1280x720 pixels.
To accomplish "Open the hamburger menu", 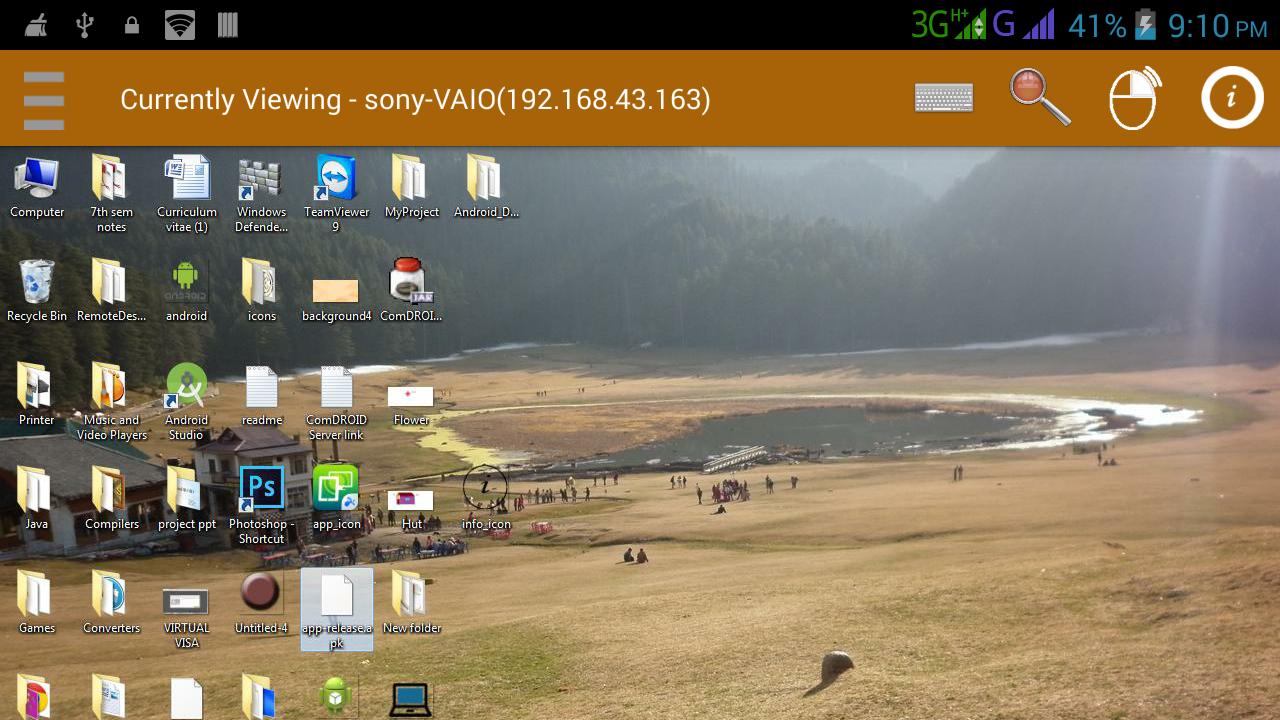I will [42, 99].
